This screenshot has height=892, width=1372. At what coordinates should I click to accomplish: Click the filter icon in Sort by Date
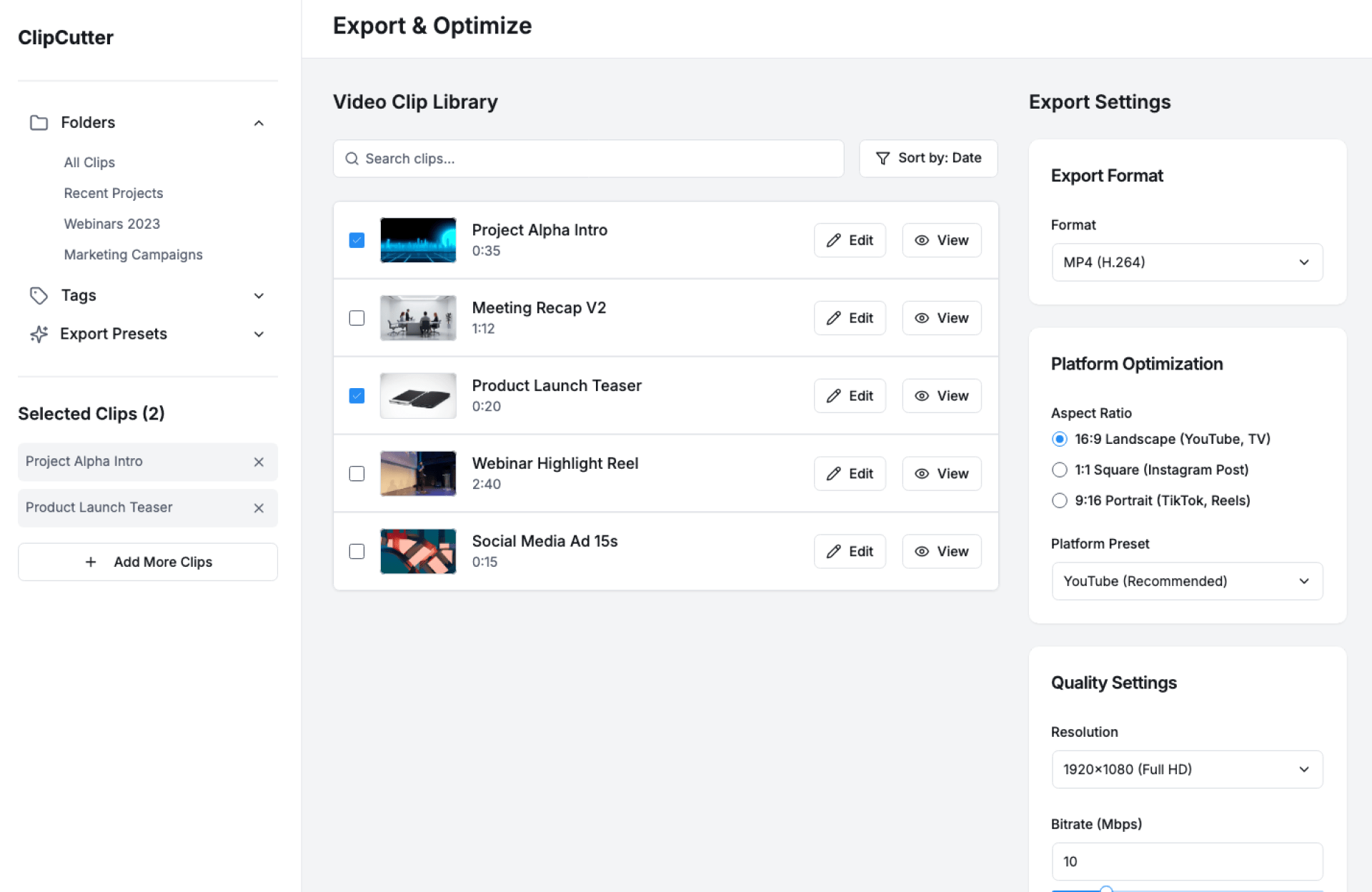883,158
